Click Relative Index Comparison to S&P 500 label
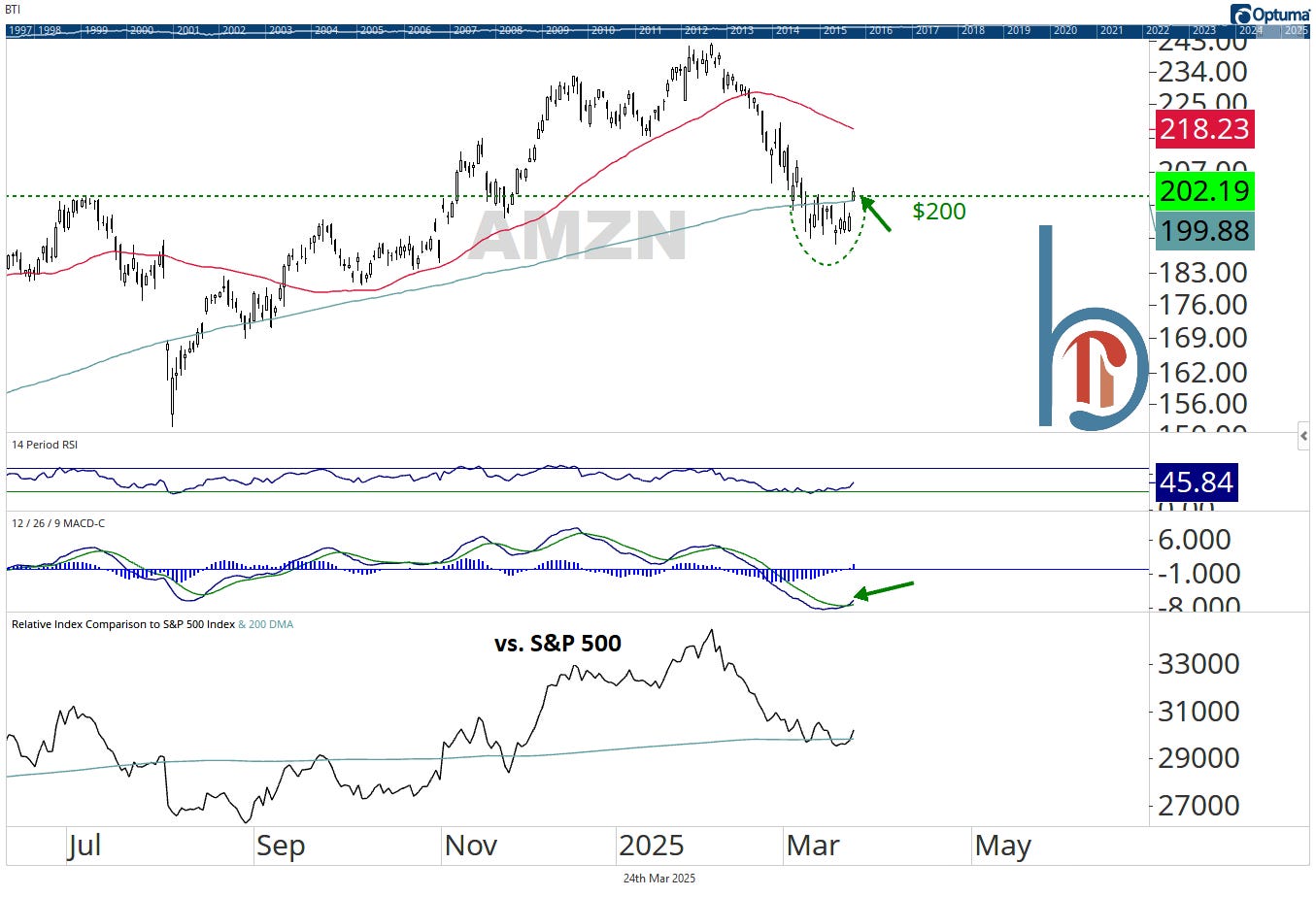This screenshot has width=1316, height=897. click(x=123, y=624)
